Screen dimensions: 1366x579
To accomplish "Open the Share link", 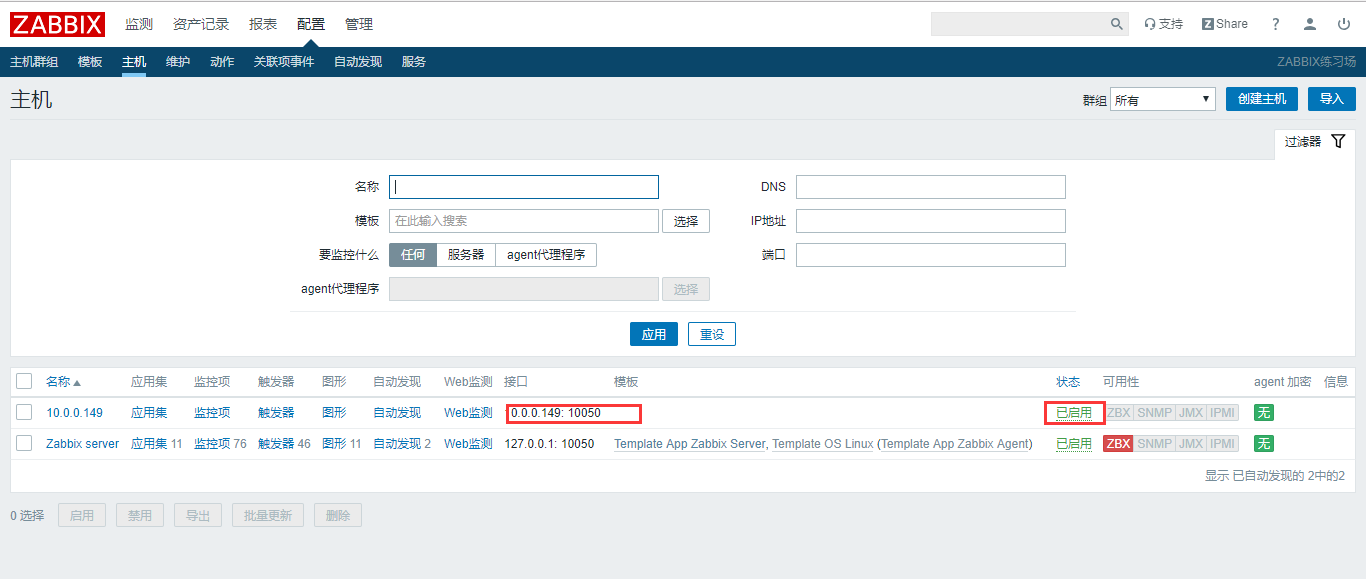I will coord(1225,24).
